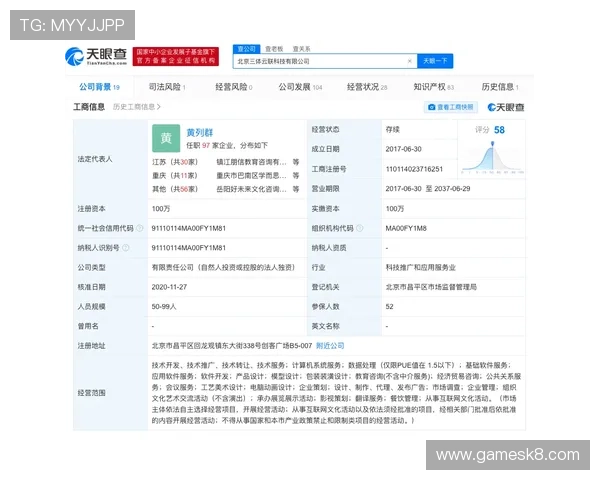600x480 pixels.
Task: Click 岳阳好未来文化咨询… company entry
Action: point(251,189)
